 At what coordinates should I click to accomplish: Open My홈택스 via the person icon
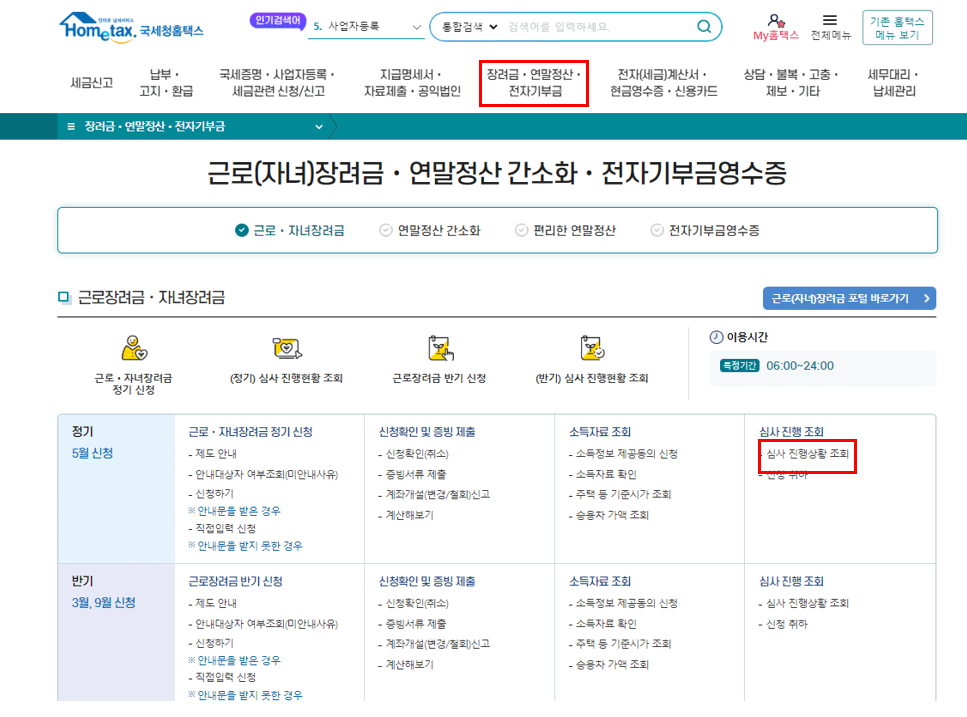pyautogui.click(x=776, y=24)
